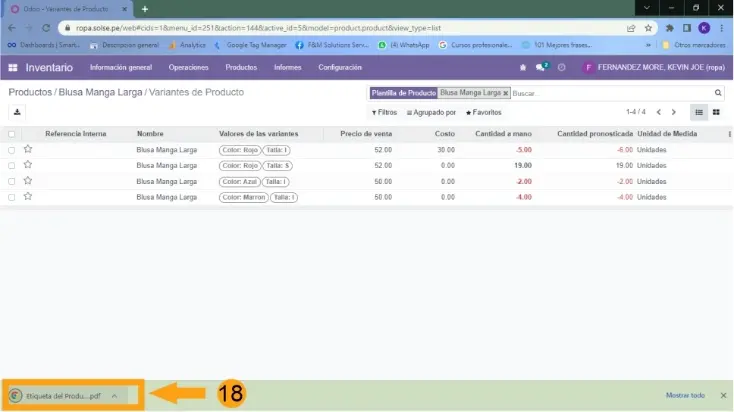Toggle the select-all checkbox in header
This screenshot has height=412, width=734.
pyautogui.click(x=12, y=134)
